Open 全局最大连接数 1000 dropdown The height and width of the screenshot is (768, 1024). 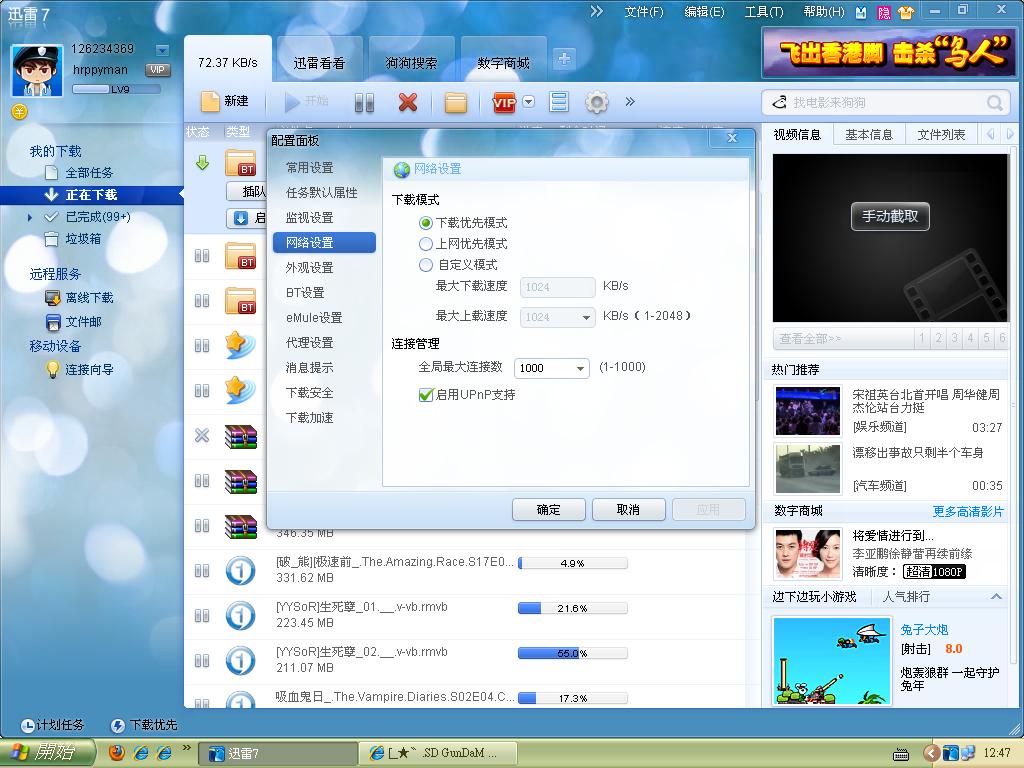point(580,368)
